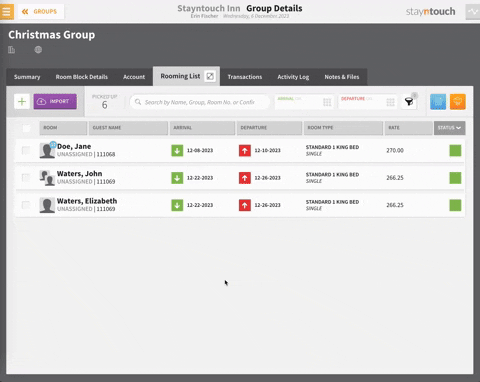Open the orange hamburger main menu
The height and width of the screenshot is (382, 480).
coord(7,12)
